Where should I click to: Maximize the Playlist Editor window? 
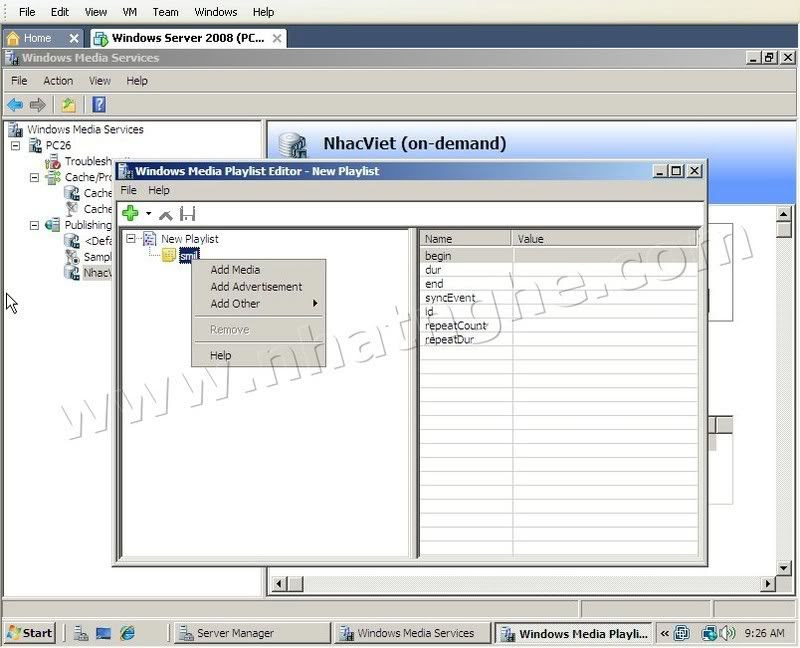(x=677, y=171)
